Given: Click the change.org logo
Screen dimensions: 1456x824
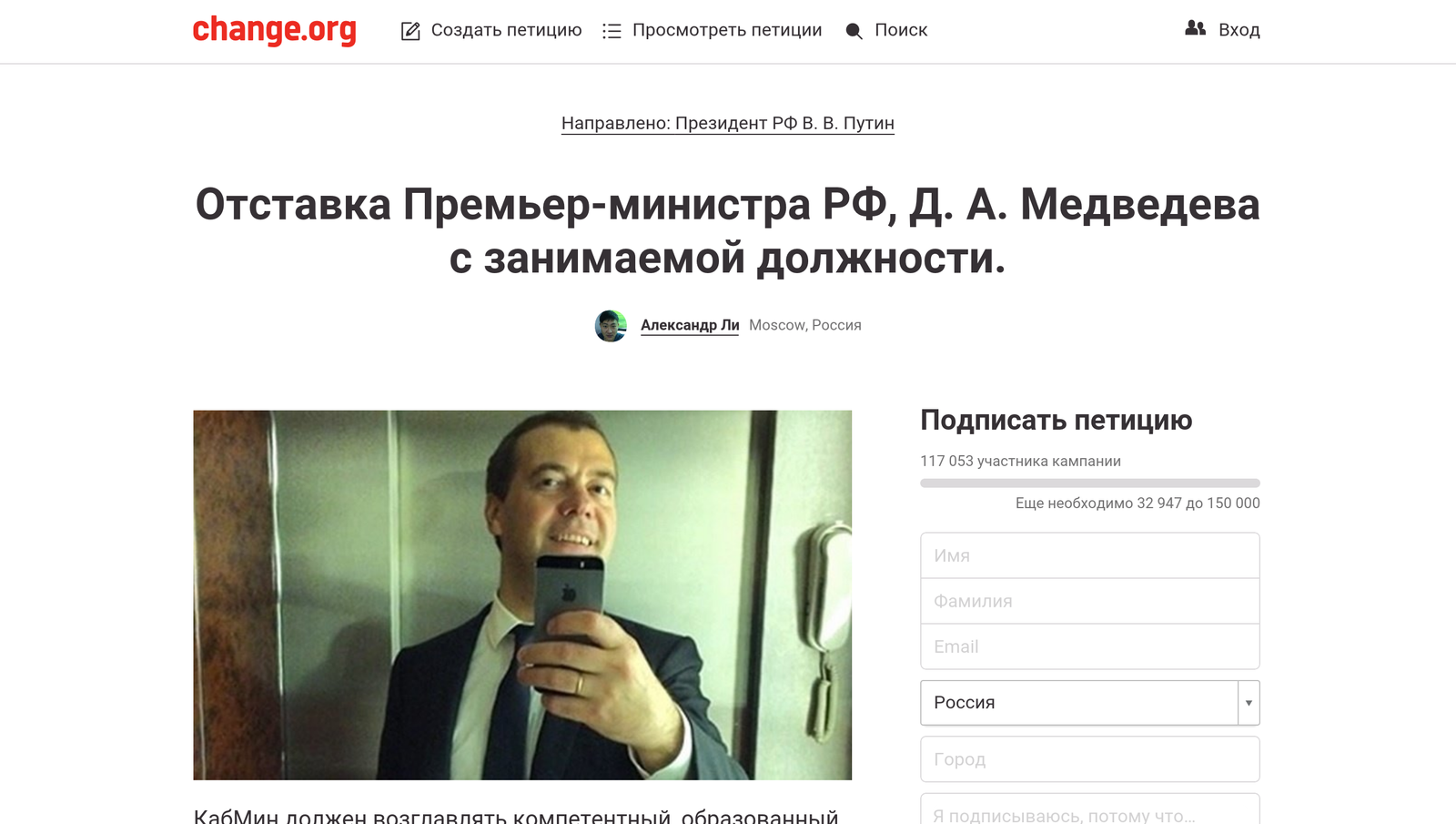Looking at the screenshot, I should point(274,30).
